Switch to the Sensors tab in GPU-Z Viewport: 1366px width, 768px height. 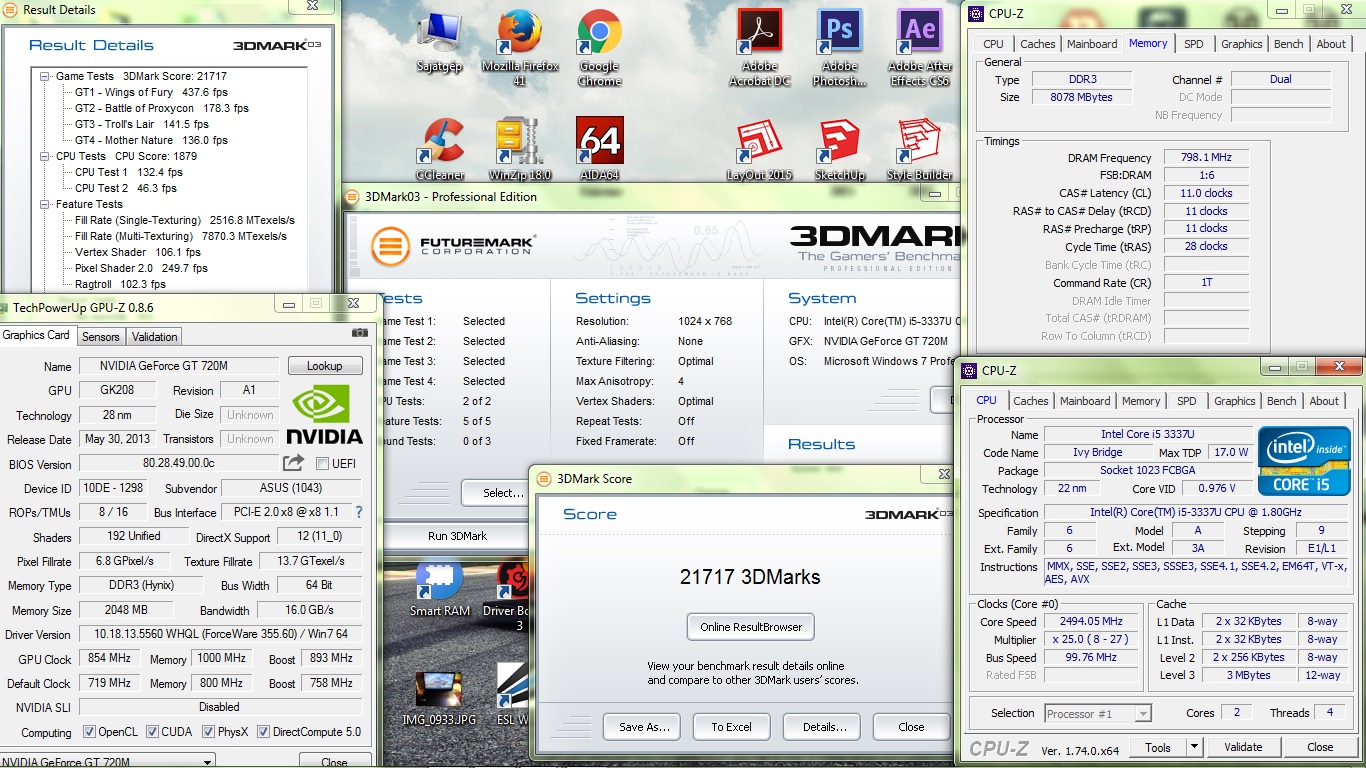[x=101, y=337]
